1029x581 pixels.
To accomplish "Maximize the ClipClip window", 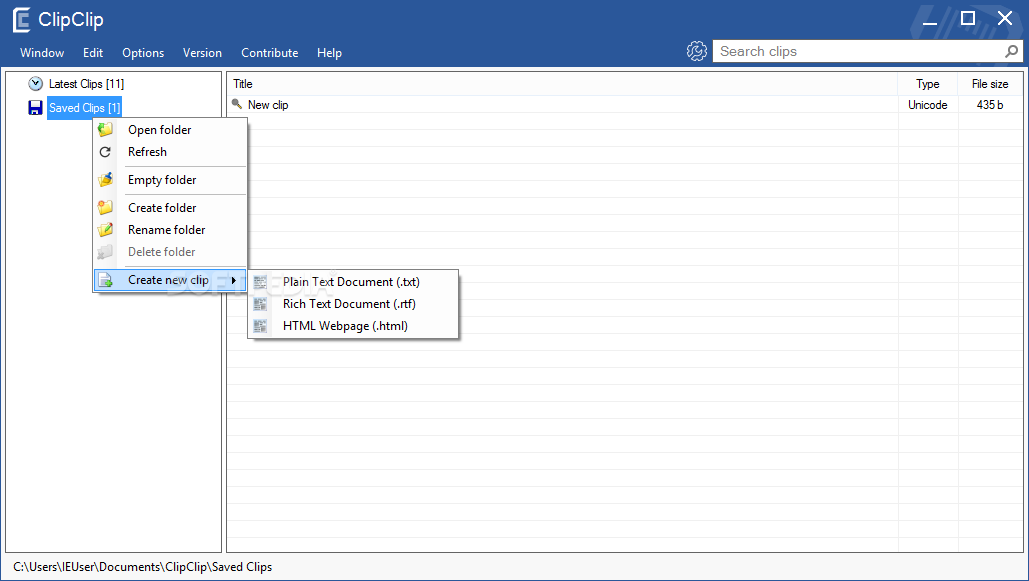I will 967,18.
